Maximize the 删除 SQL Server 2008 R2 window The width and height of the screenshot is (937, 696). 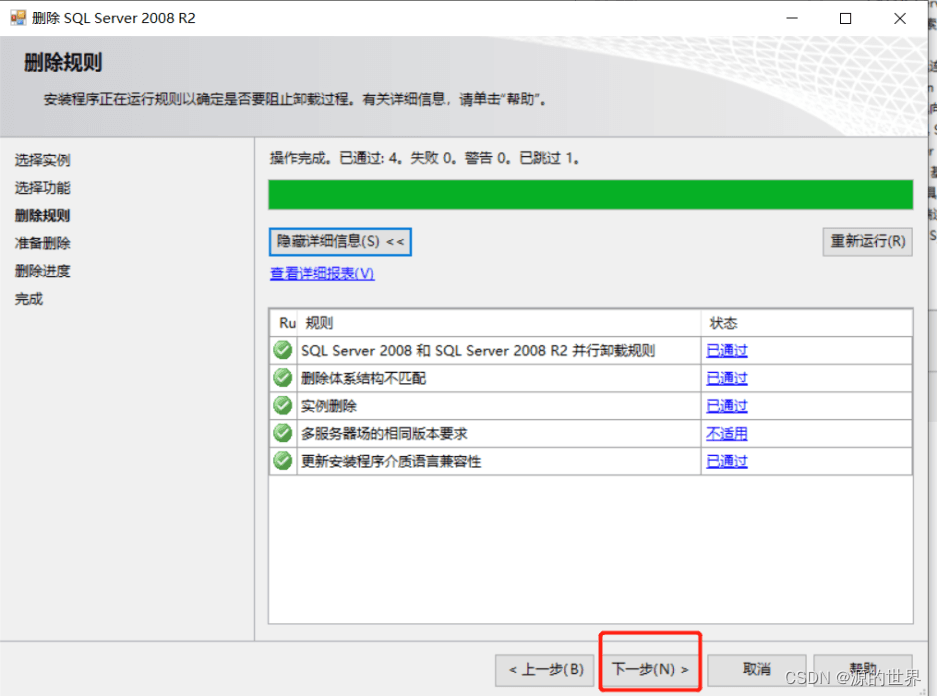point(846,19)
